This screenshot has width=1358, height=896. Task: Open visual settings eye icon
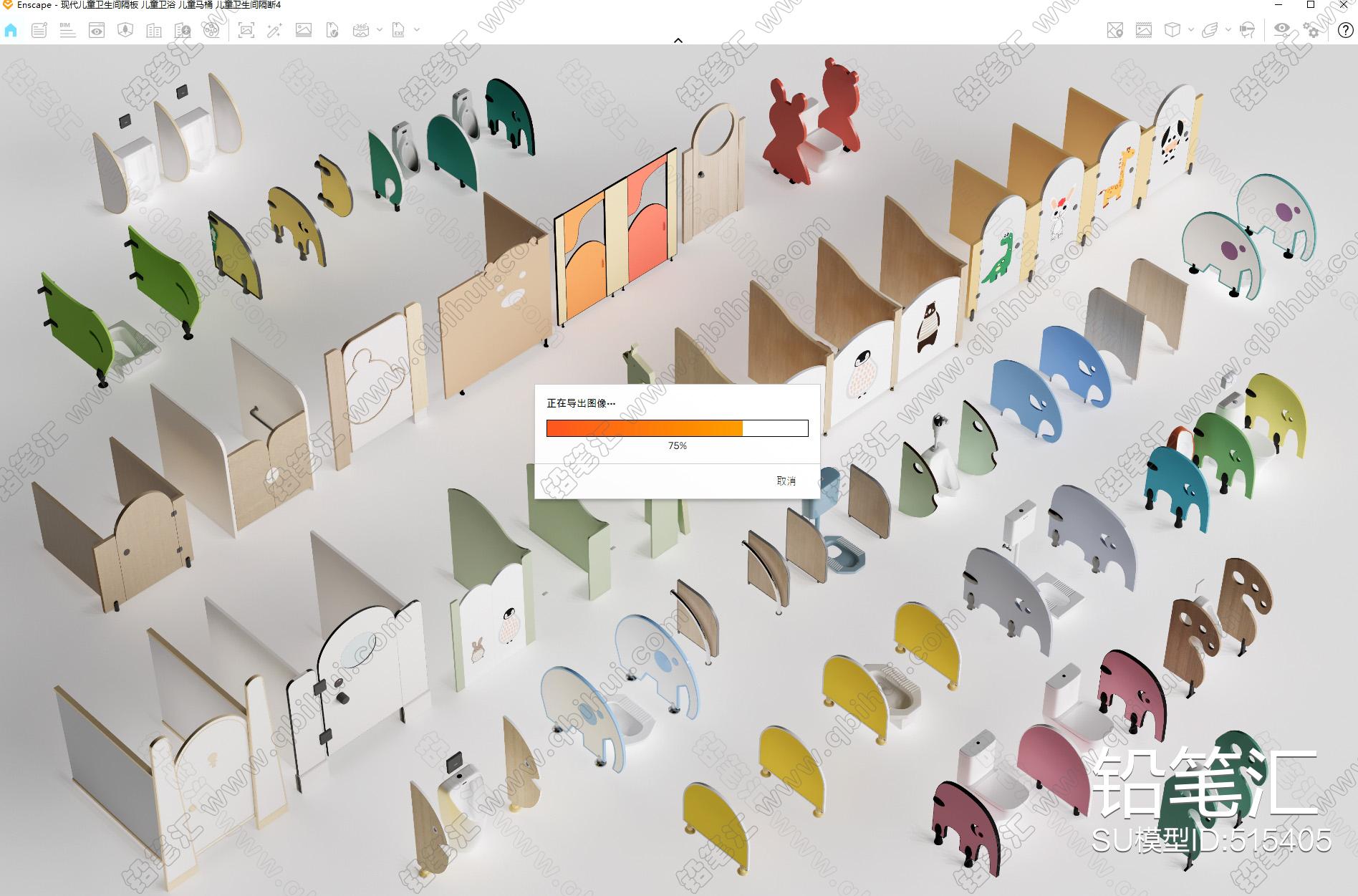[1282, 30]
